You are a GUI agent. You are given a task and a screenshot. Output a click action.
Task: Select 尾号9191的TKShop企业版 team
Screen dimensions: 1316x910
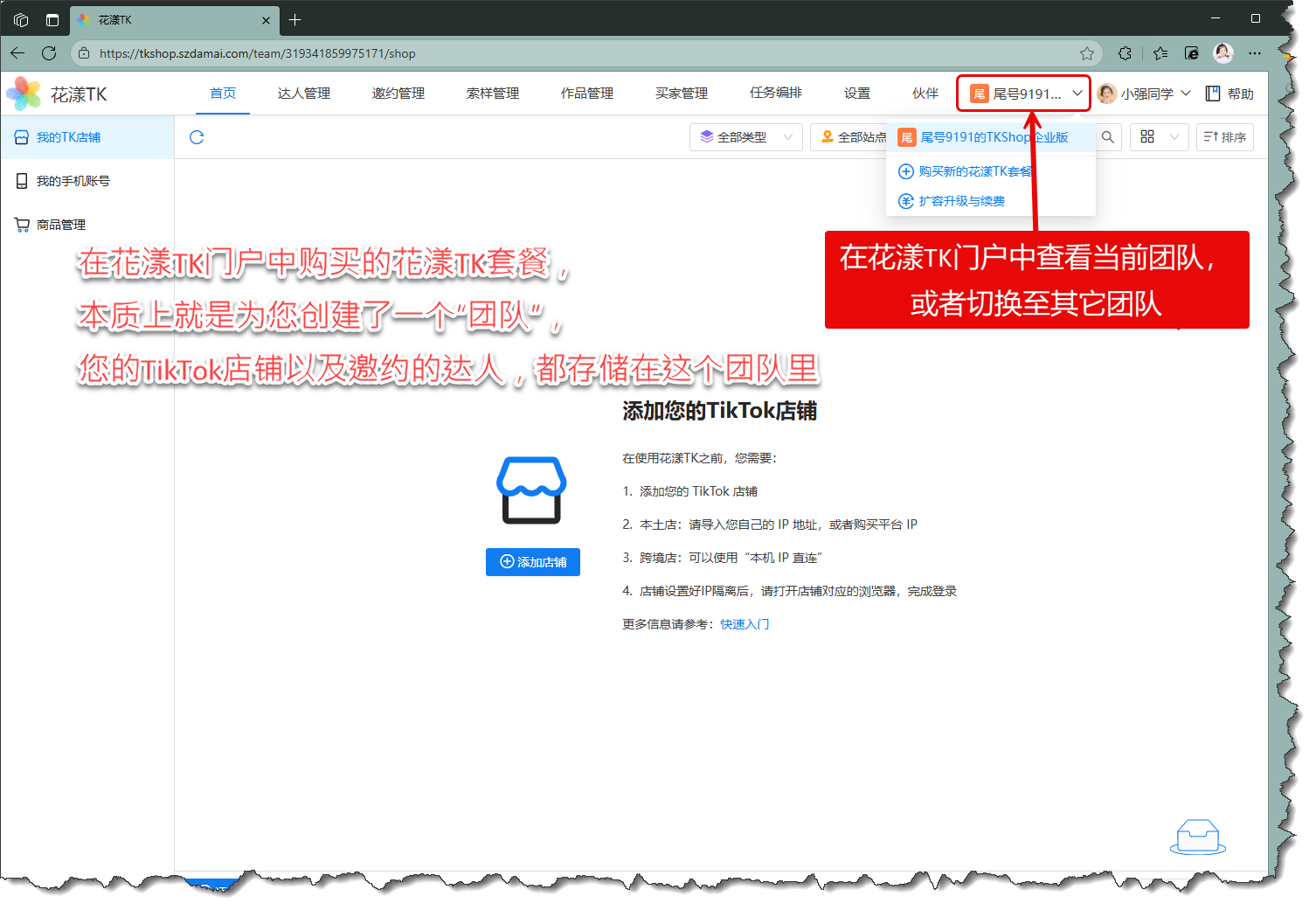pos(991,137)
